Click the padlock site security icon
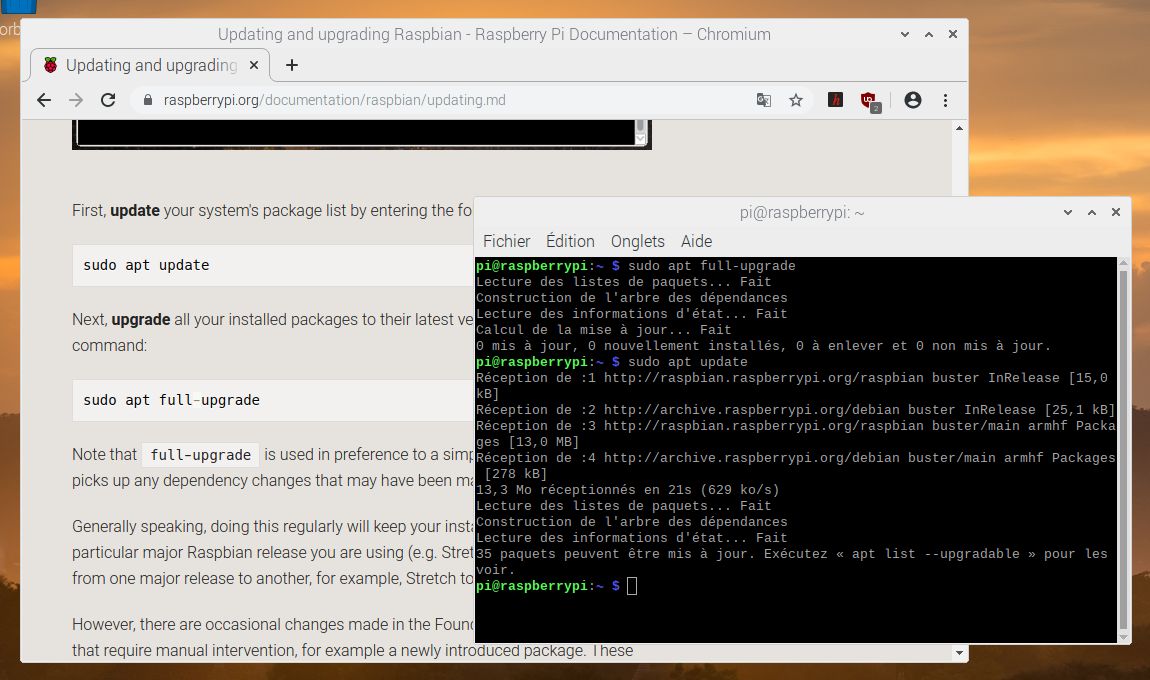The image size is (1150, 680). click(x=147, y=100)
